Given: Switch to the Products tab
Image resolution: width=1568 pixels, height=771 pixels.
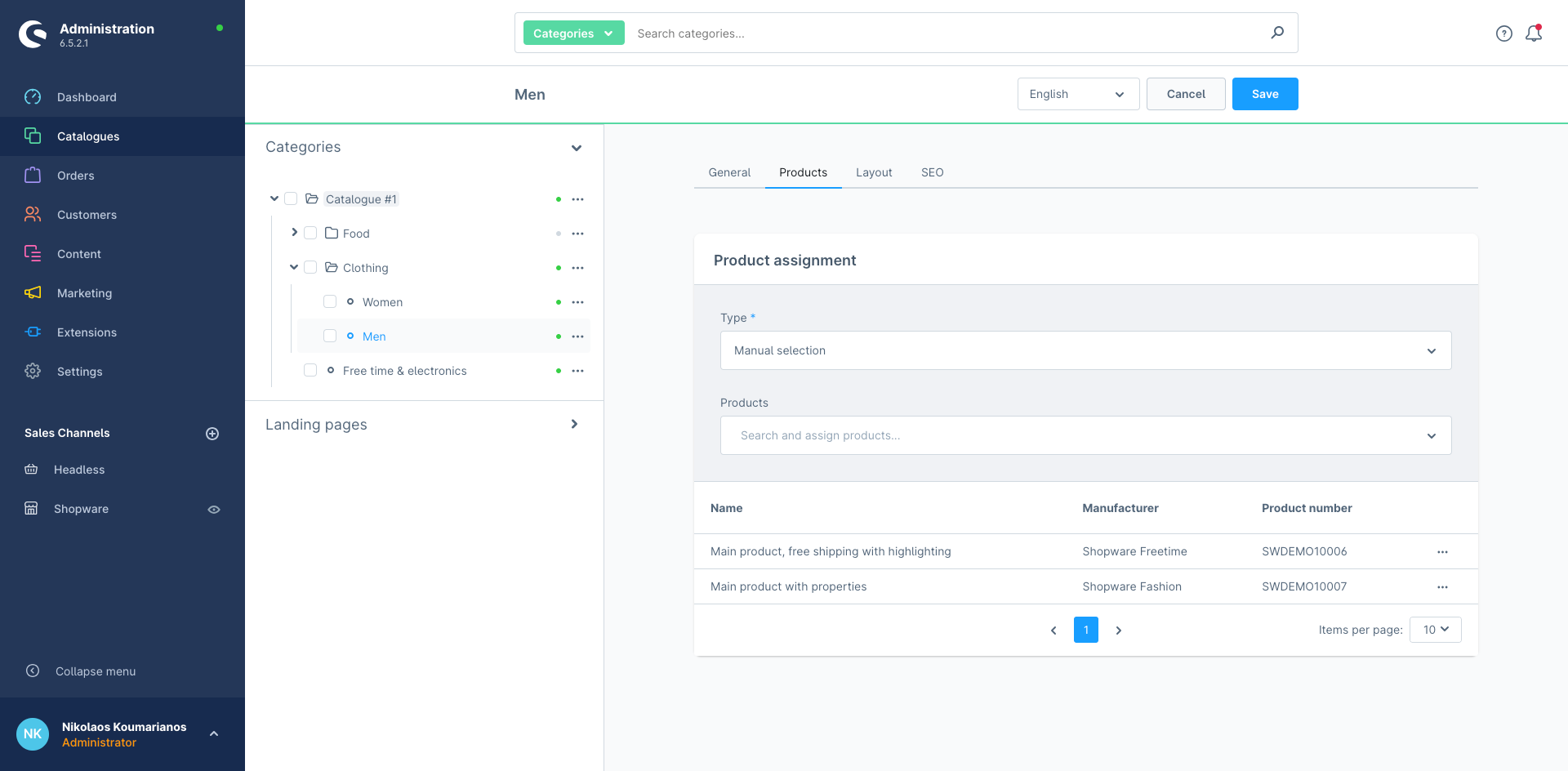Looking at the screenshot, I should pyautogui.click(x=803, y=172).
